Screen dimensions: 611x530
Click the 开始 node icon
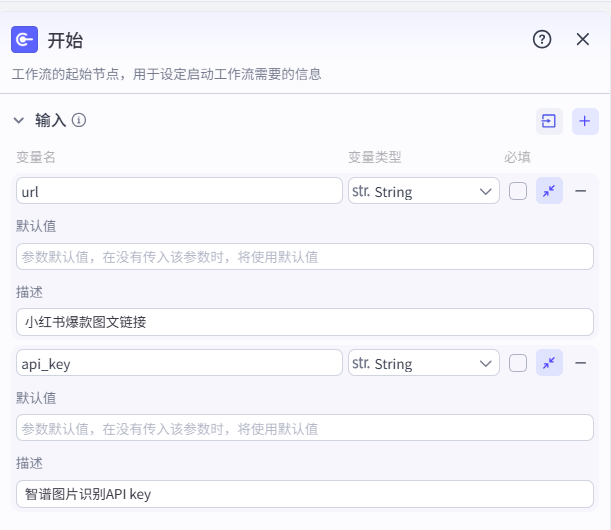coord(25,40)
